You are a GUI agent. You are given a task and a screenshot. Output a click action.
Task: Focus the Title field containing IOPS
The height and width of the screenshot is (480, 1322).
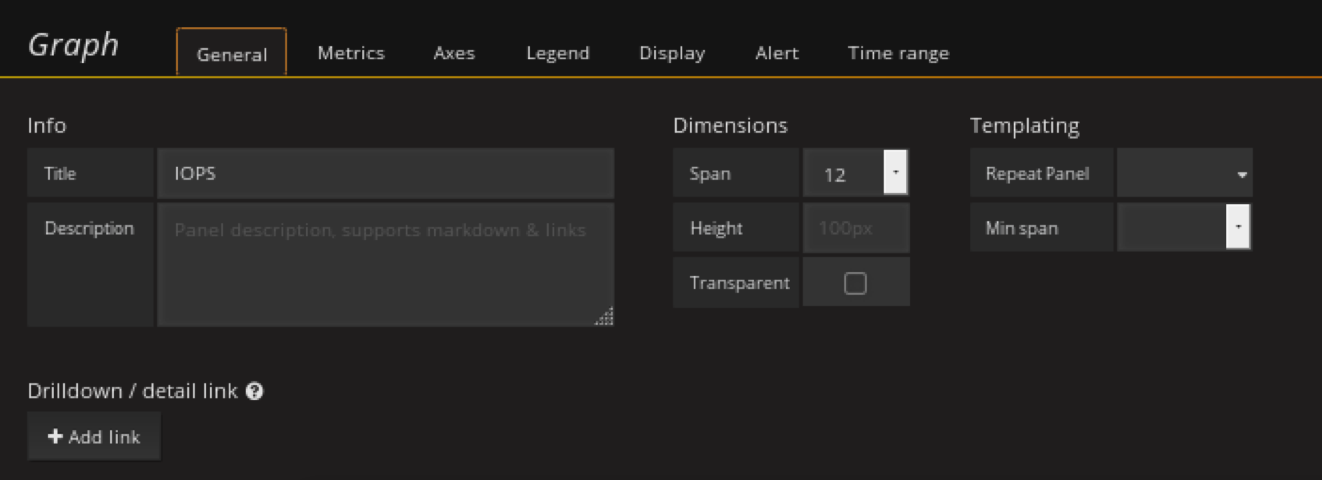point(385,174)
